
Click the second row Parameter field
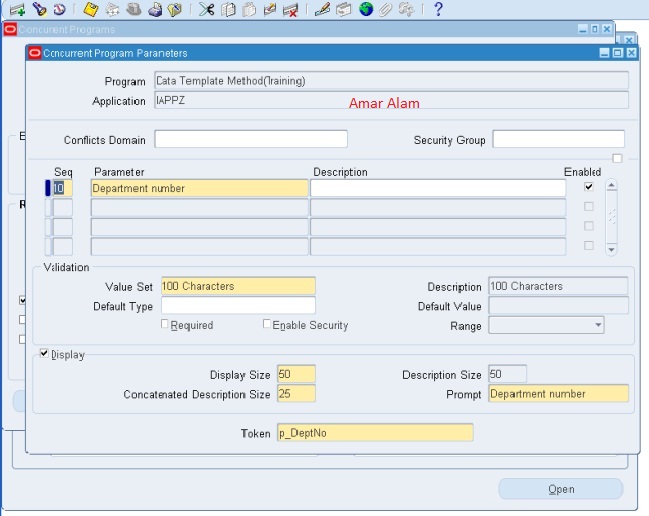tap(200, 208)
